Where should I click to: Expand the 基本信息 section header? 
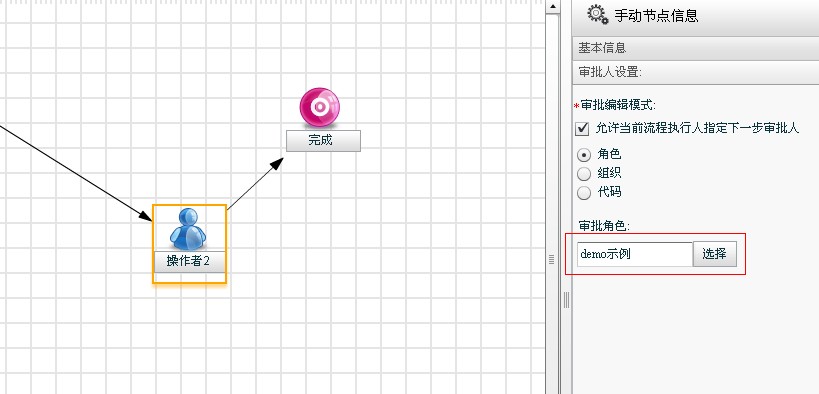coord(696,48)
